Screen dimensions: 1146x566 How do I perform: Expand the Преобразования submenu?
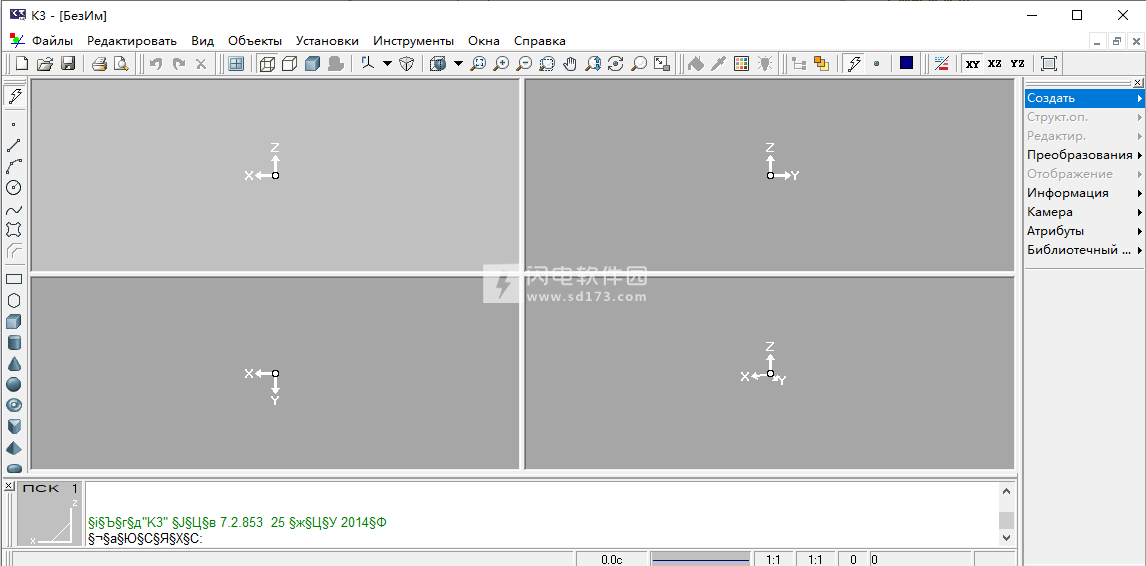(1083, 155)
